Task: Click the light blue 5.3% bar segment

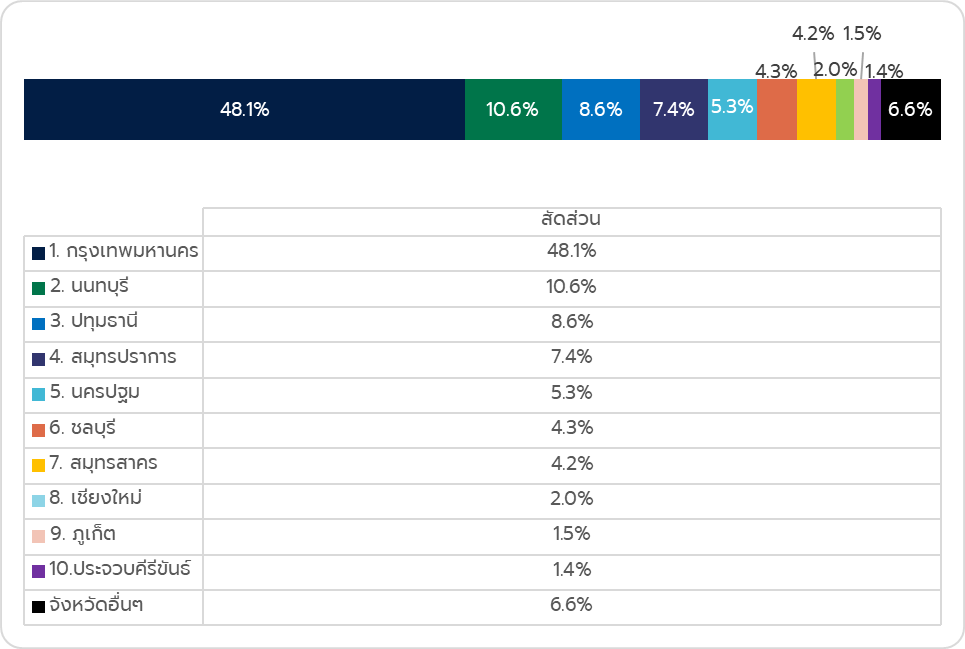Action: [732, 110]
